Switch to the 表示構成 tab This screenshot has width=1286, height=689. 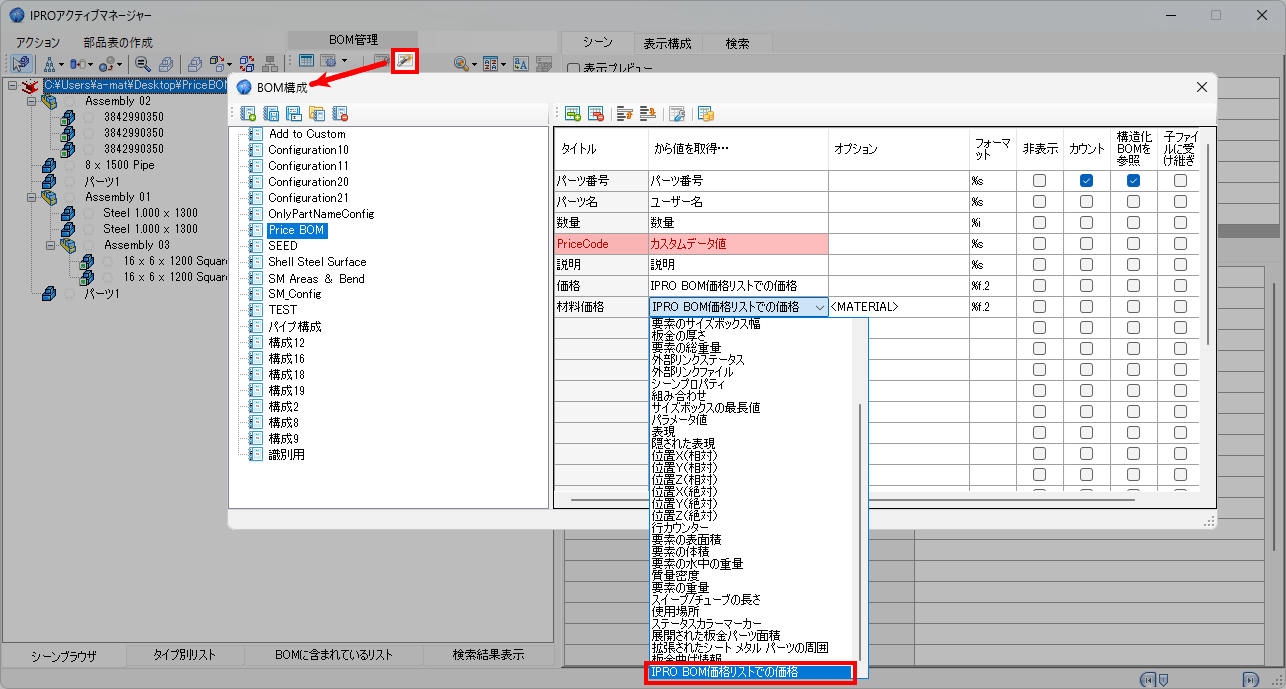coord(669,43)
